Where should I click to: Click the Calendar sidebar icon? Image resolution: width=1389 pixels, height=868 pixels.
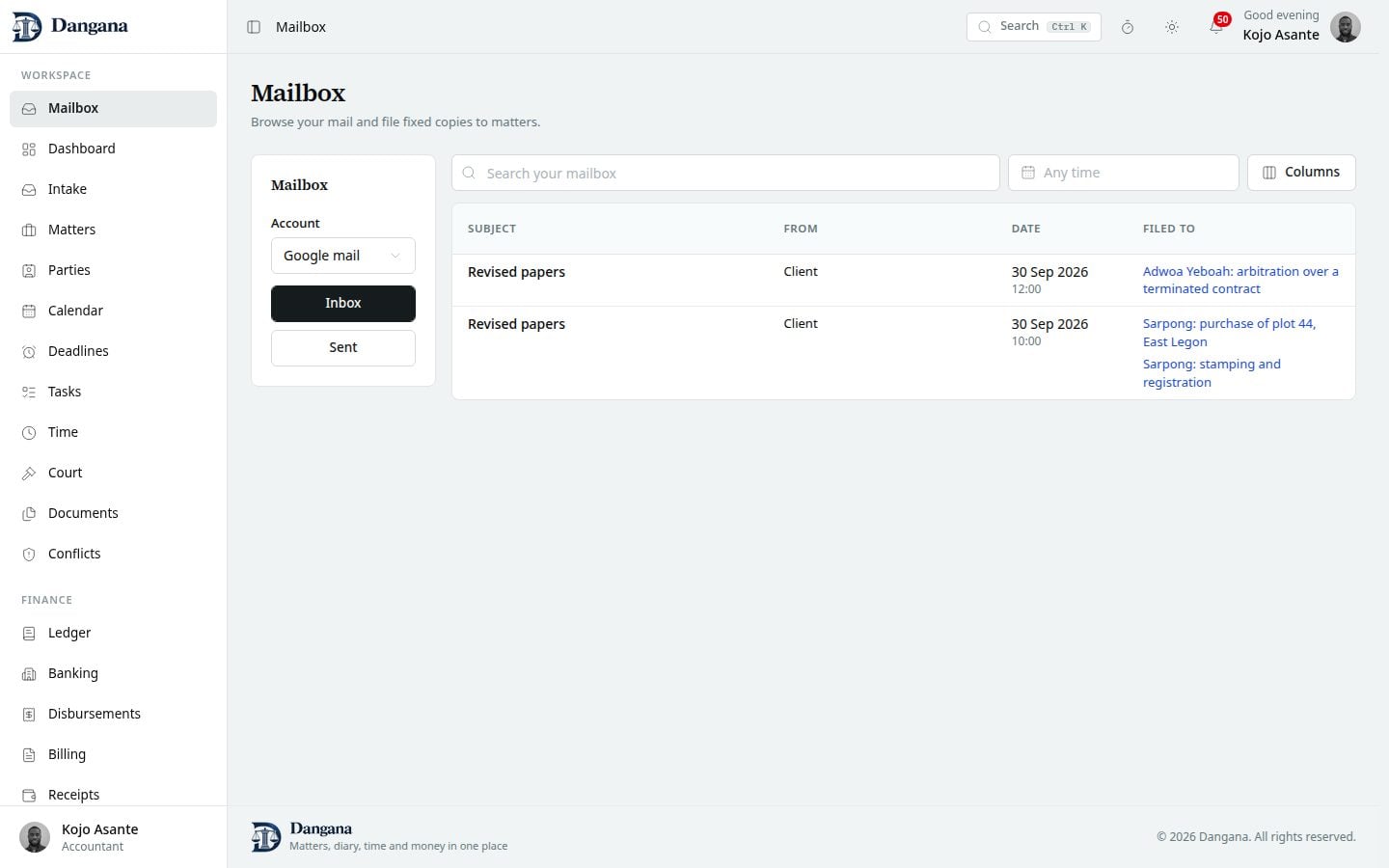coord(29,312)
